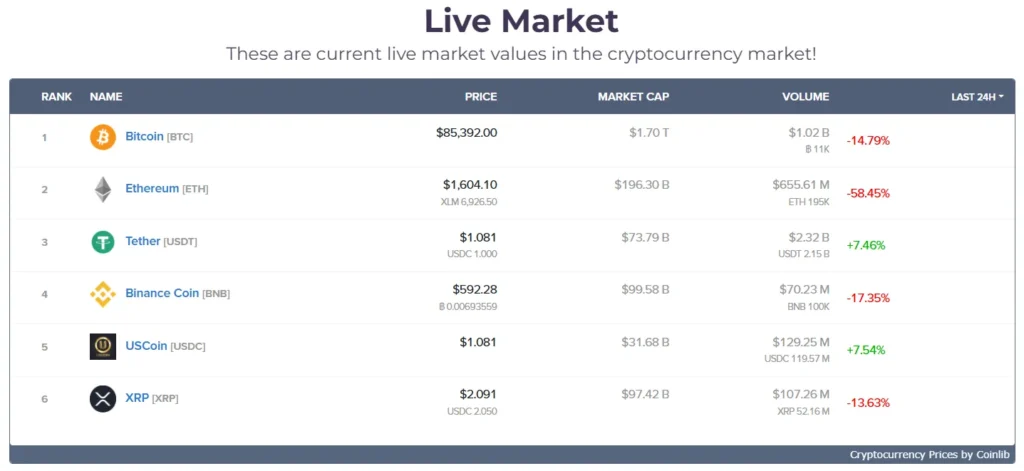Click the XRP black logo icon
The image size is (1024, 471).
[x=103, y=399]
